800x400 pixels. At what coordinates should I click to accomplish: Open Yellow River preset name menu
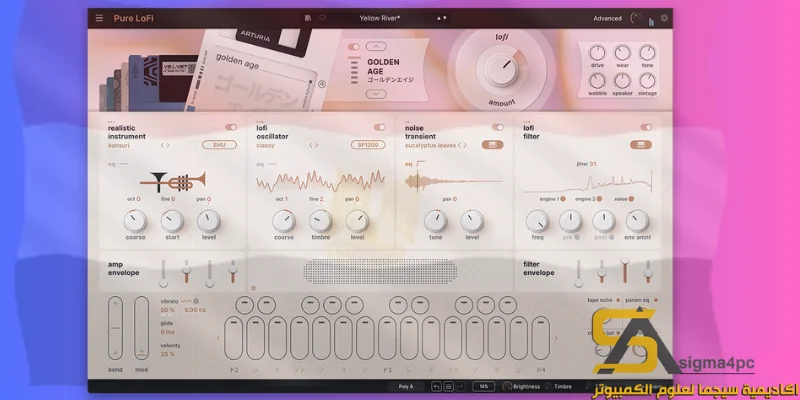click(380, 18)
